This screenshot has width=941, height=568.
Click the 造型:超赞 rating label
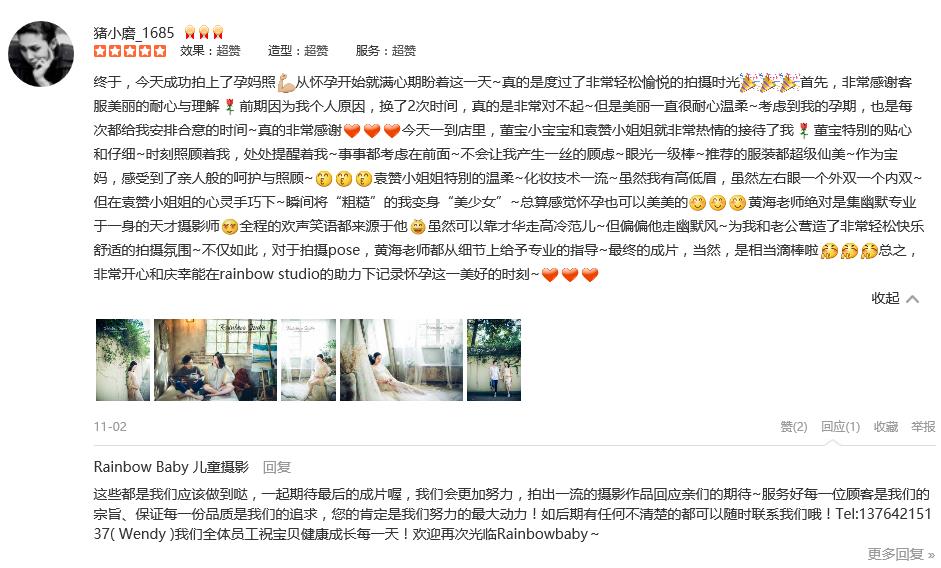pyautogui.click(x=298, y=51)
